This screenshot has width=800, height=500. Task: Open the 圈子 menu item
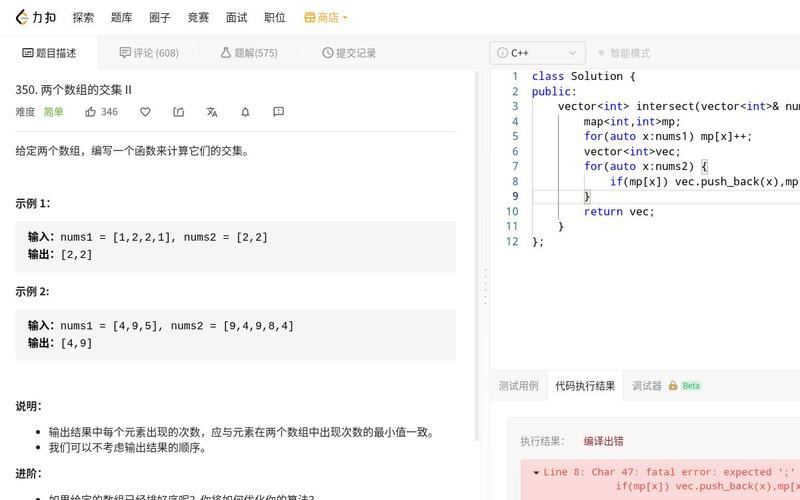click(160, 17)
